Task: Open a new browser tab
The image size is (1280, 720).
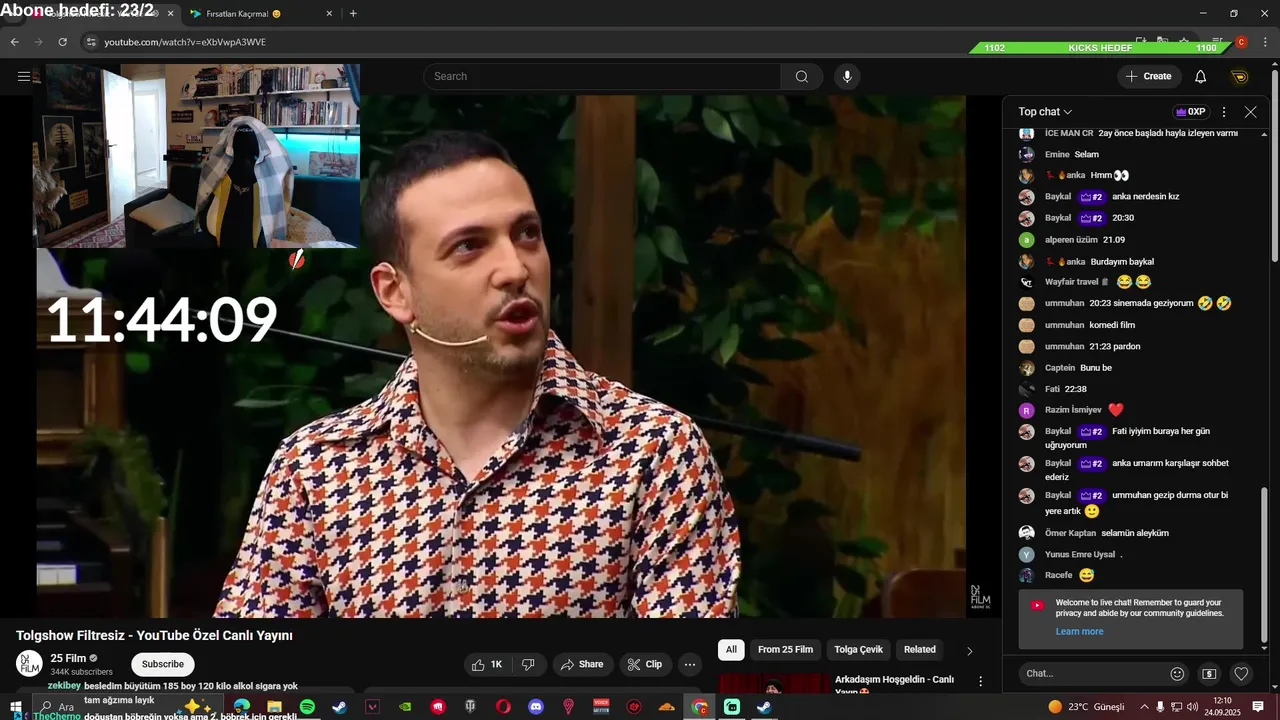Action: pyautogui.click(x=353, y=14)
